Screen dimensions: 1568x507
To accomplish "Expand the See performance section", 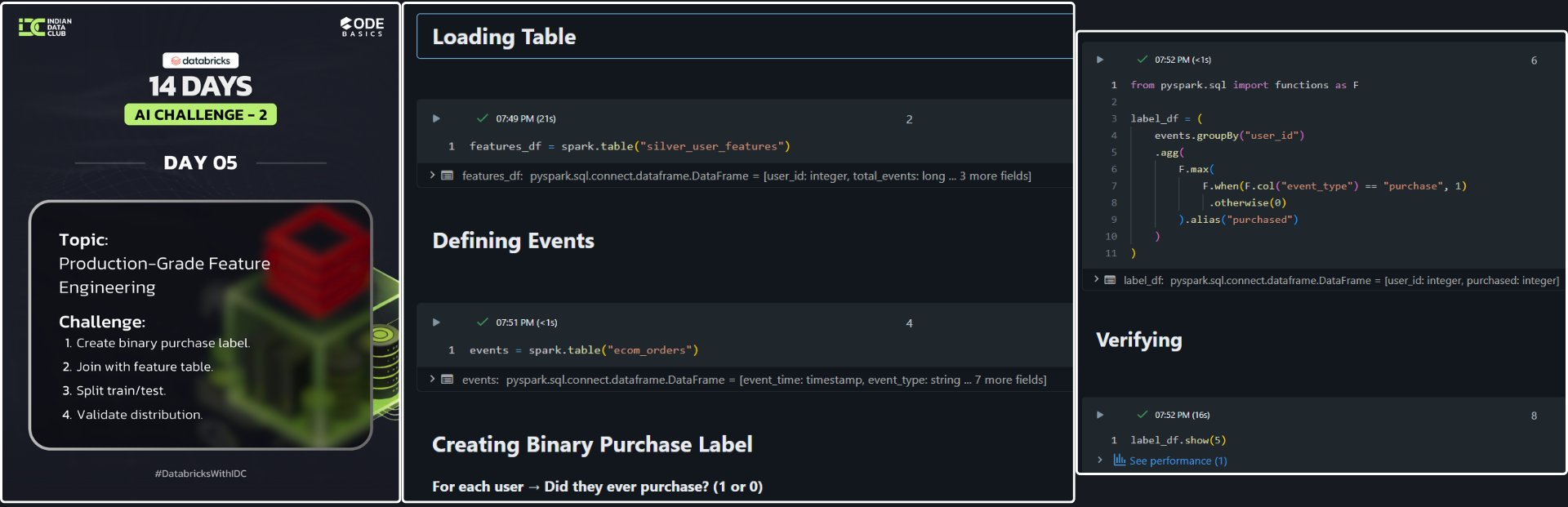I will (x=1100, y=460).
